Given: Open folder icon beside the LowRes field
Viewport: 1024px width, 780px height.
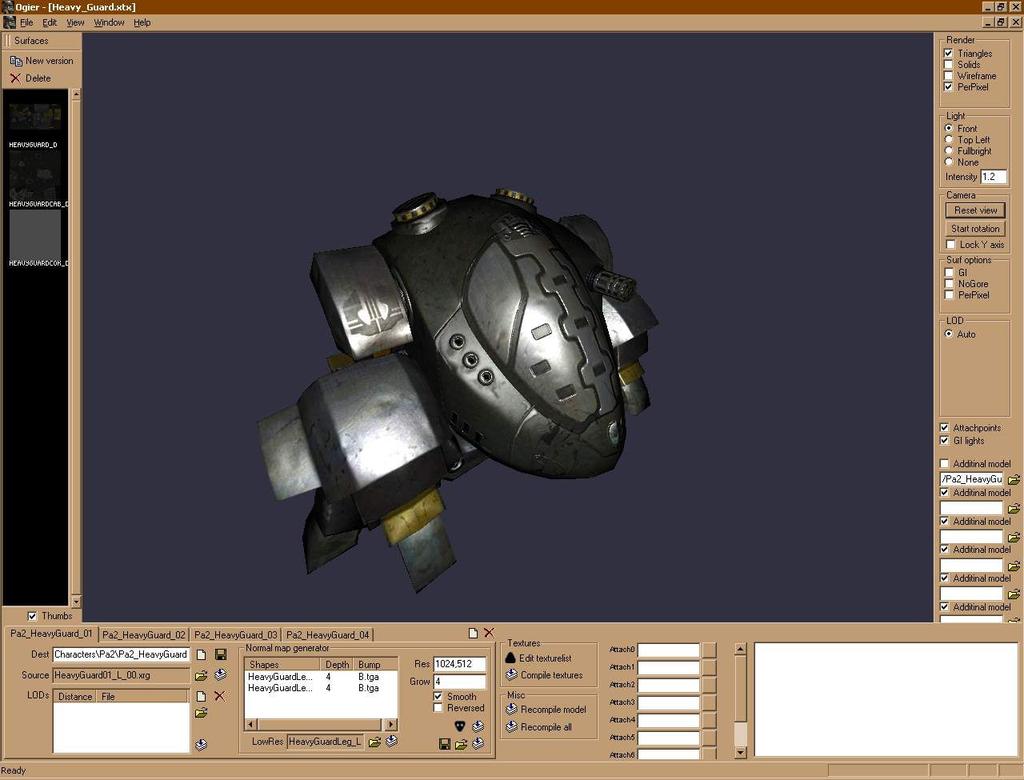Looking at the screenshot, I should coord(374,742).
